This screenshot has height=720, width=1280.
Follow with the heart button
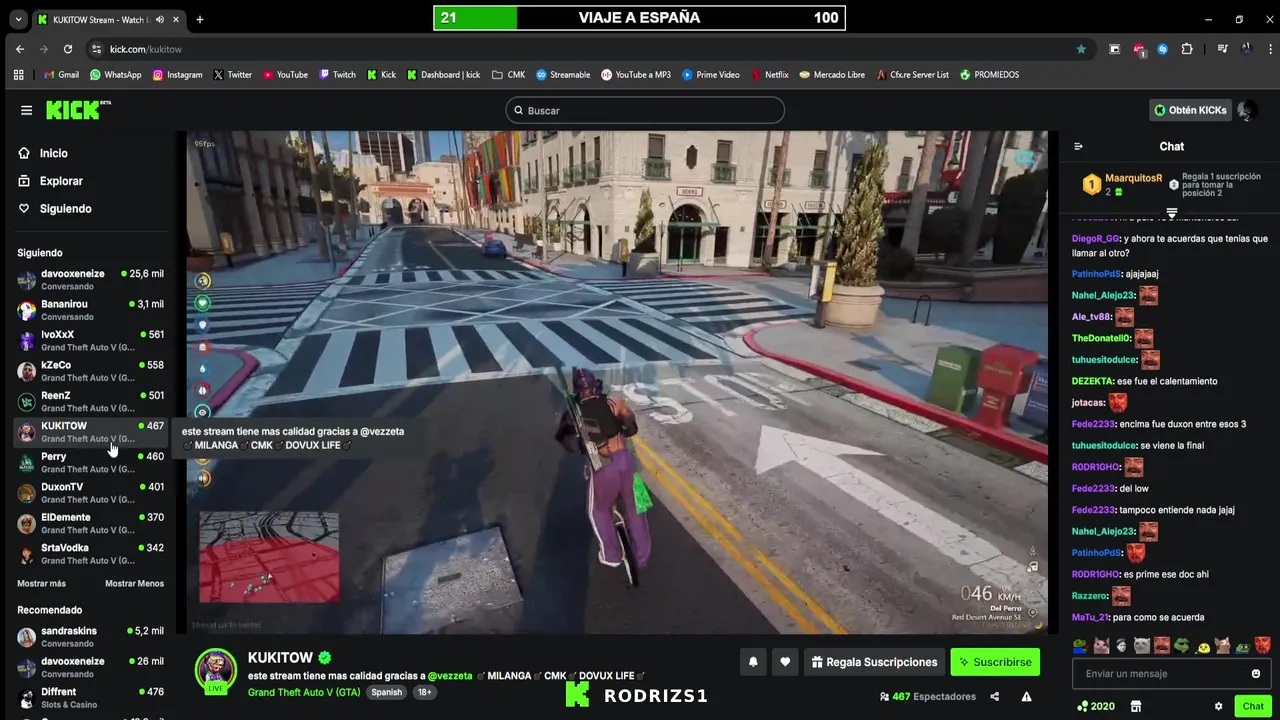pyautogui.click(x=785, y=662)
